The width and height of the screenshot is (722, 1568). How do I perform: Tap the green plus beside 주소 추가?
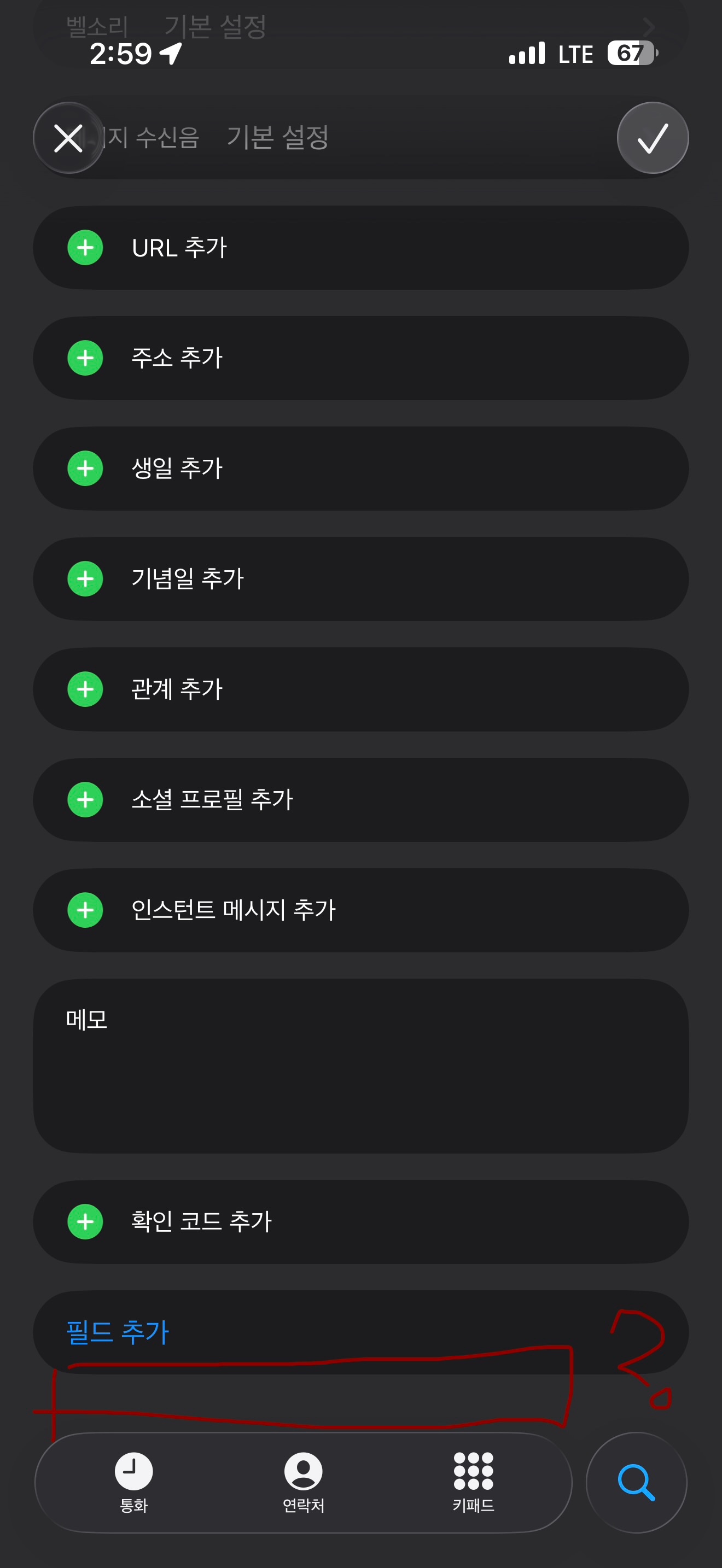click(x=85, y=358)
